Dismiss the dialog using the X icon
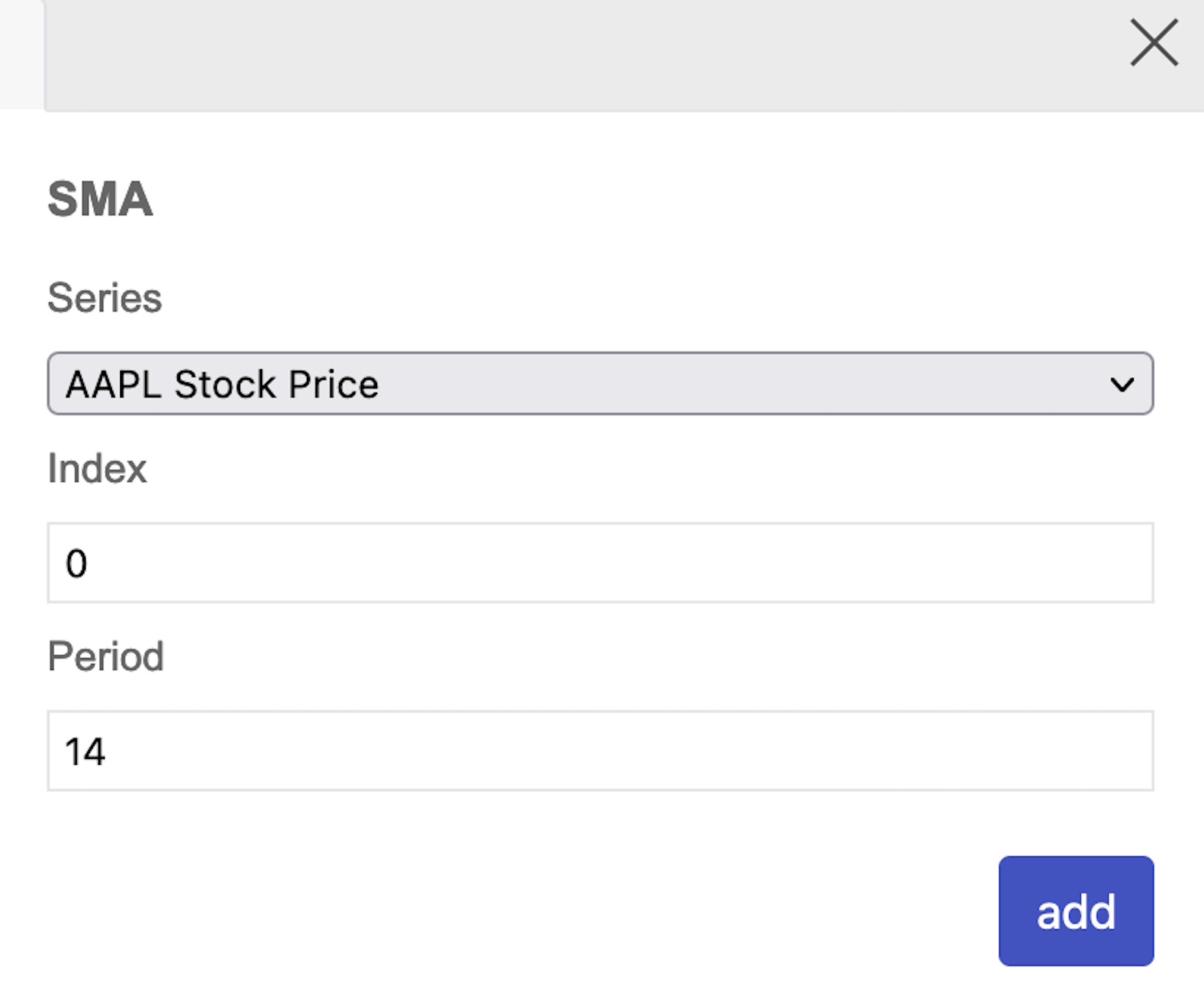Image resolution: width=1204 pixels, height=1008 pixels. coord(1153,44)
